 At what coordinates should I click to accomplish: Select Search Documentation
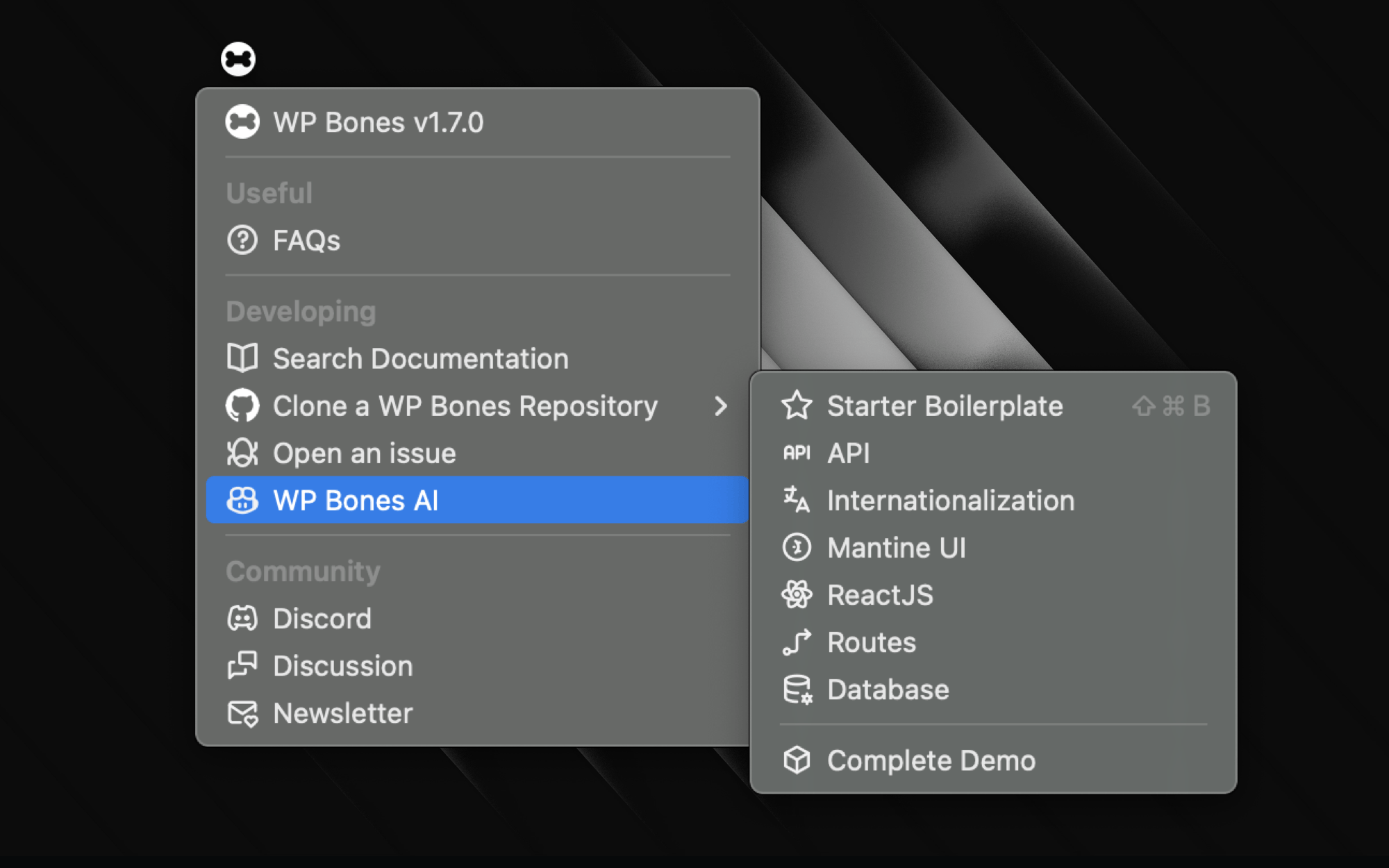[420, 359]
